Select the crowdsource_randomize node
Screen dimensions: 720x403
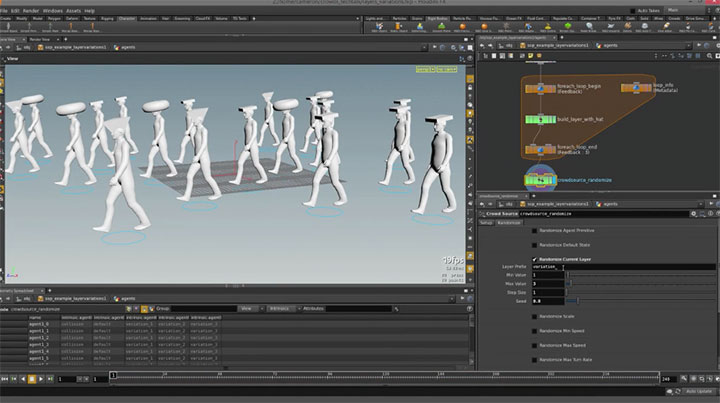540,180
